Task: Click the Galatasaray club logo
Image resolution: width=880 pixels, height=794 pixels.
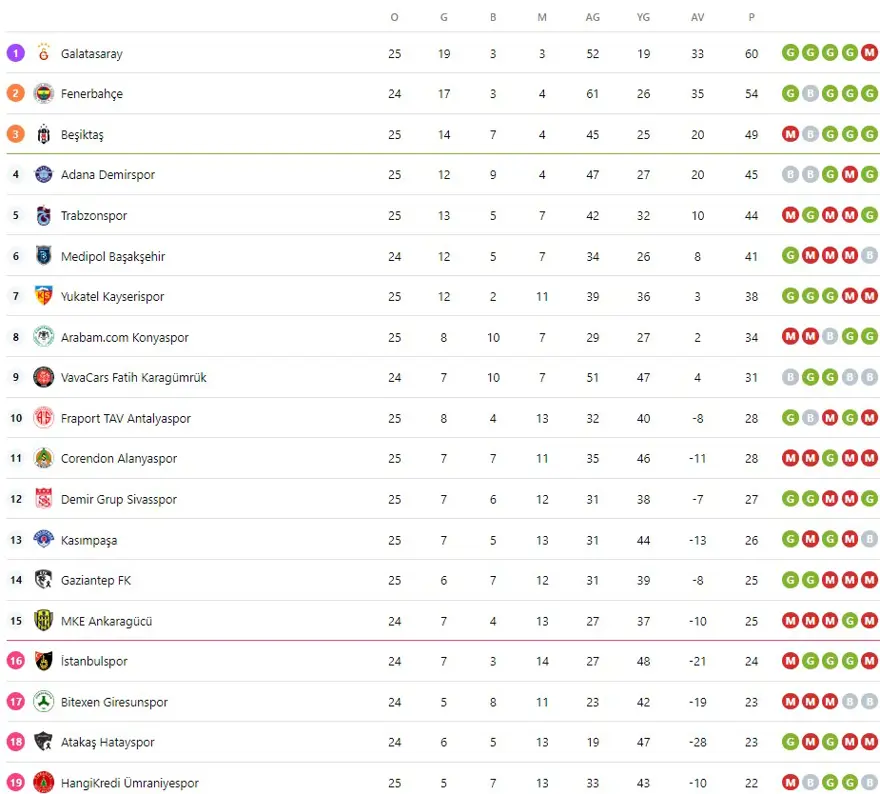Action: (43, 53)
